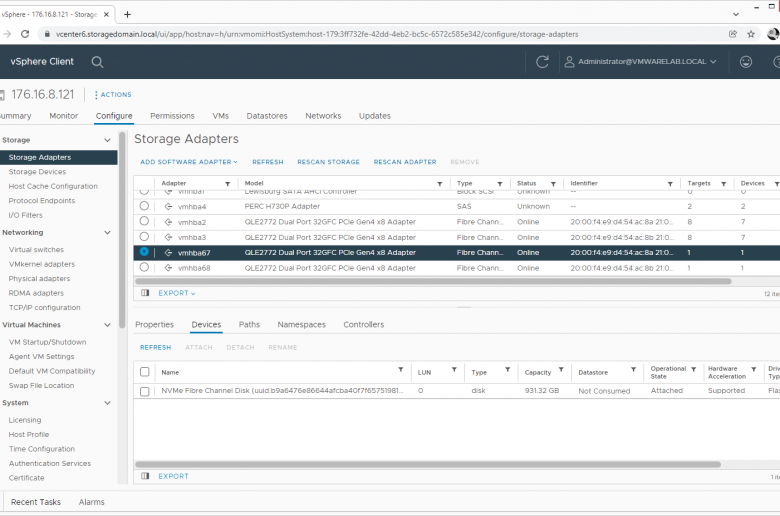Collapse the Virtual Machines section
Image resolution: width=780 pixels, height=516 pixels.
click(107, 325)
